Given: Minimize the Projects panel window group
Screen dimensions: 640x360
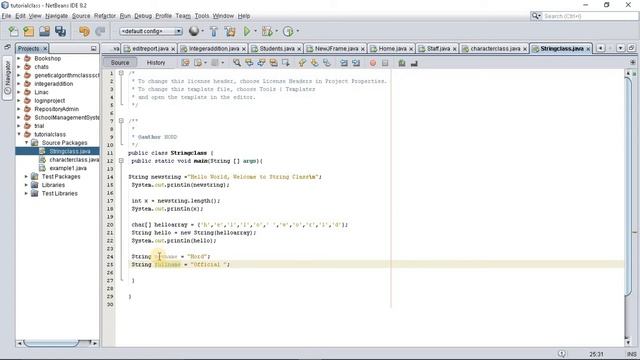Looking at the screenshot, I should click(x=93, y=49).
